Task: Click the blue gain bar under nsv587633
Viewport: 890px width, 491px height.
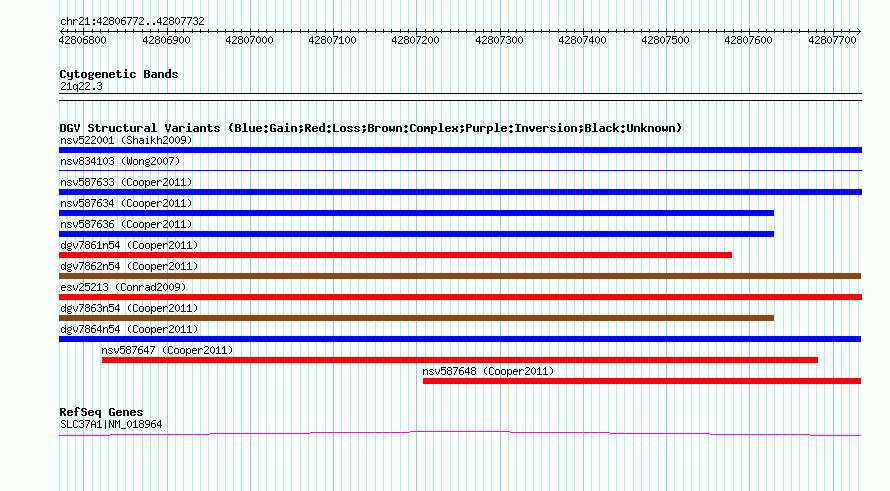Action: pyautogui.click(x=460, y=192)
